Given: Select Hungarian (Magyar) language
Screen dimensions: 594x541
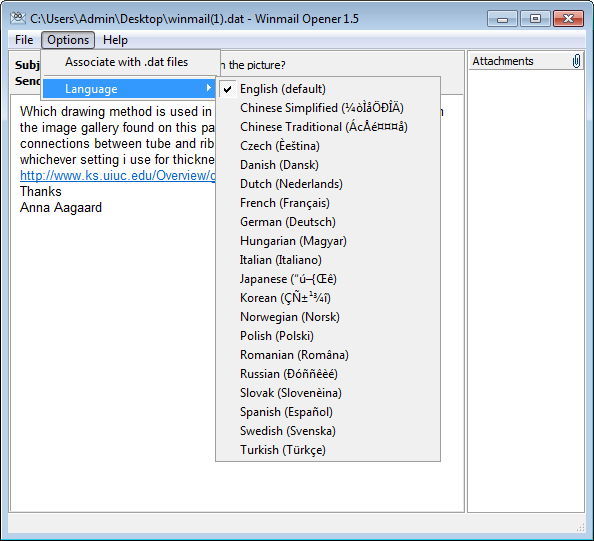Looking at the screenshot, I should [328, 241].
